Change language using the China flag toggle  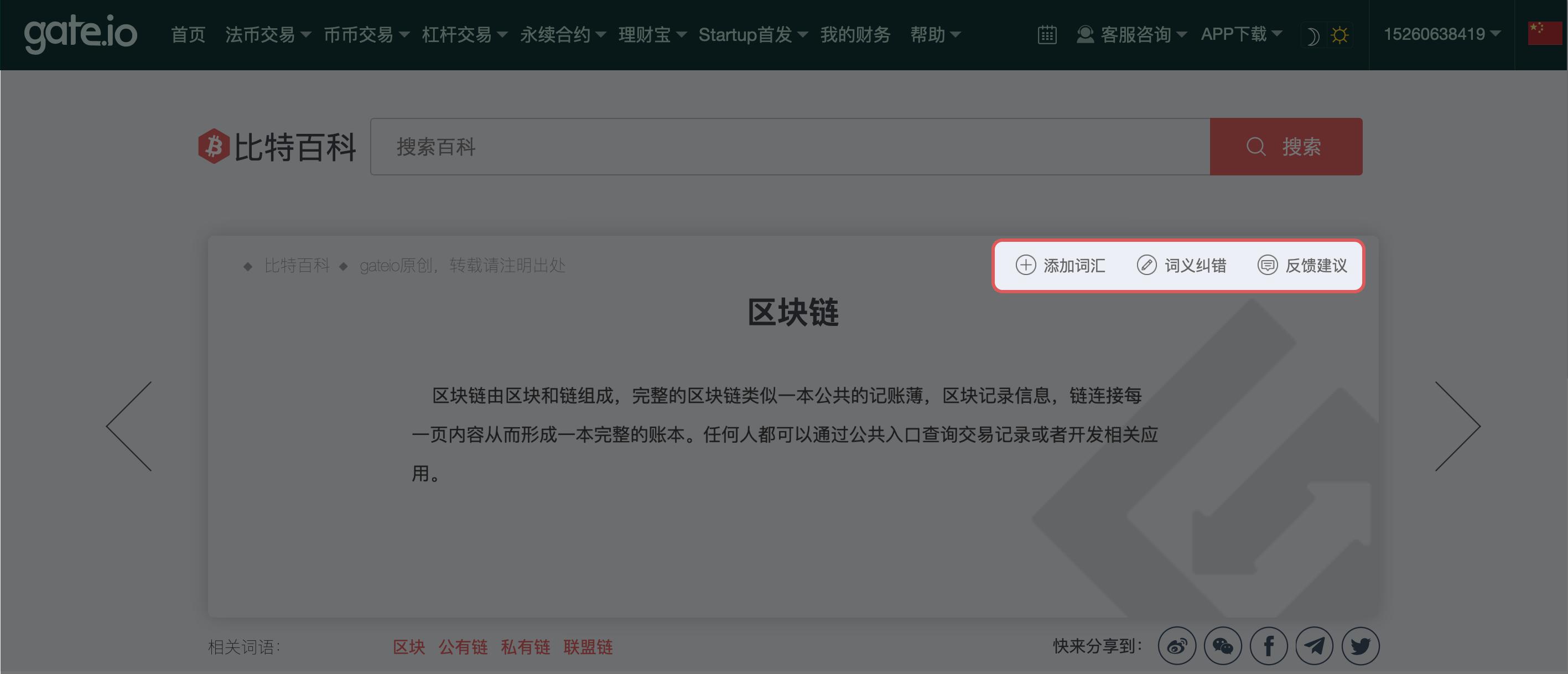coord(1544,34)
